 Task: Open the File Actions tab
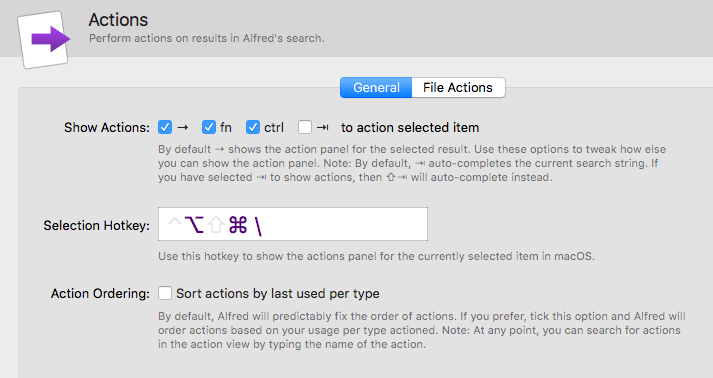458,87
